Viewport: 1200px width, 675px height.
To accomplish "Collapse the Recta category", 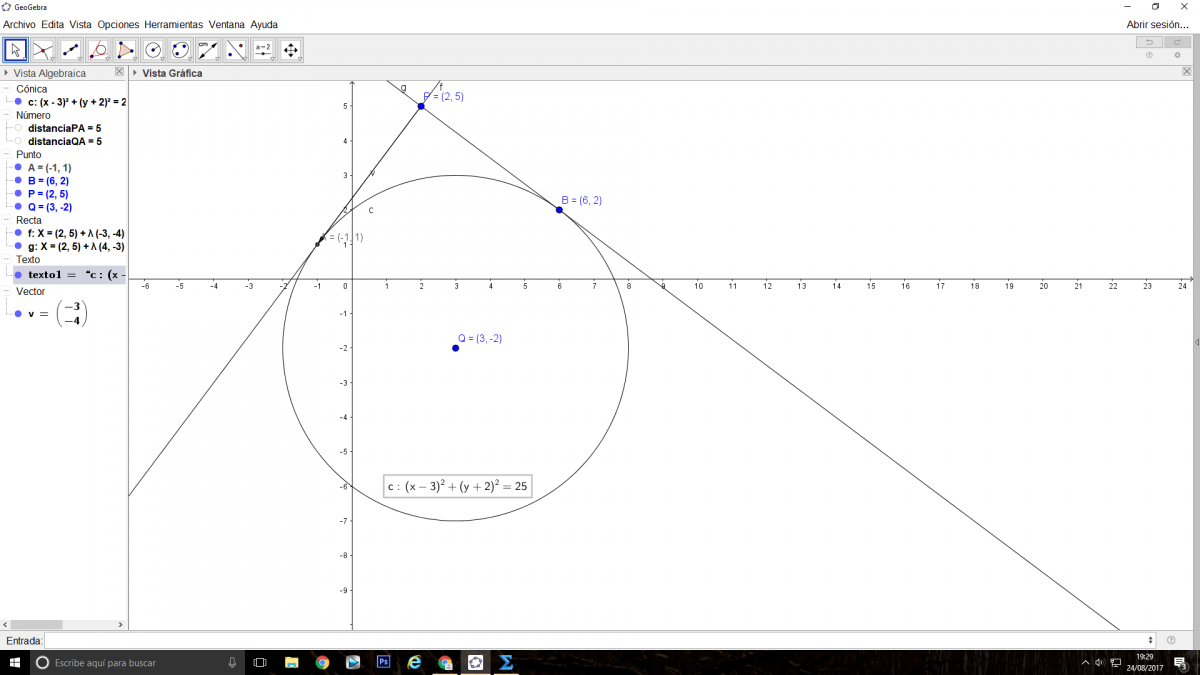I will 8,220.
